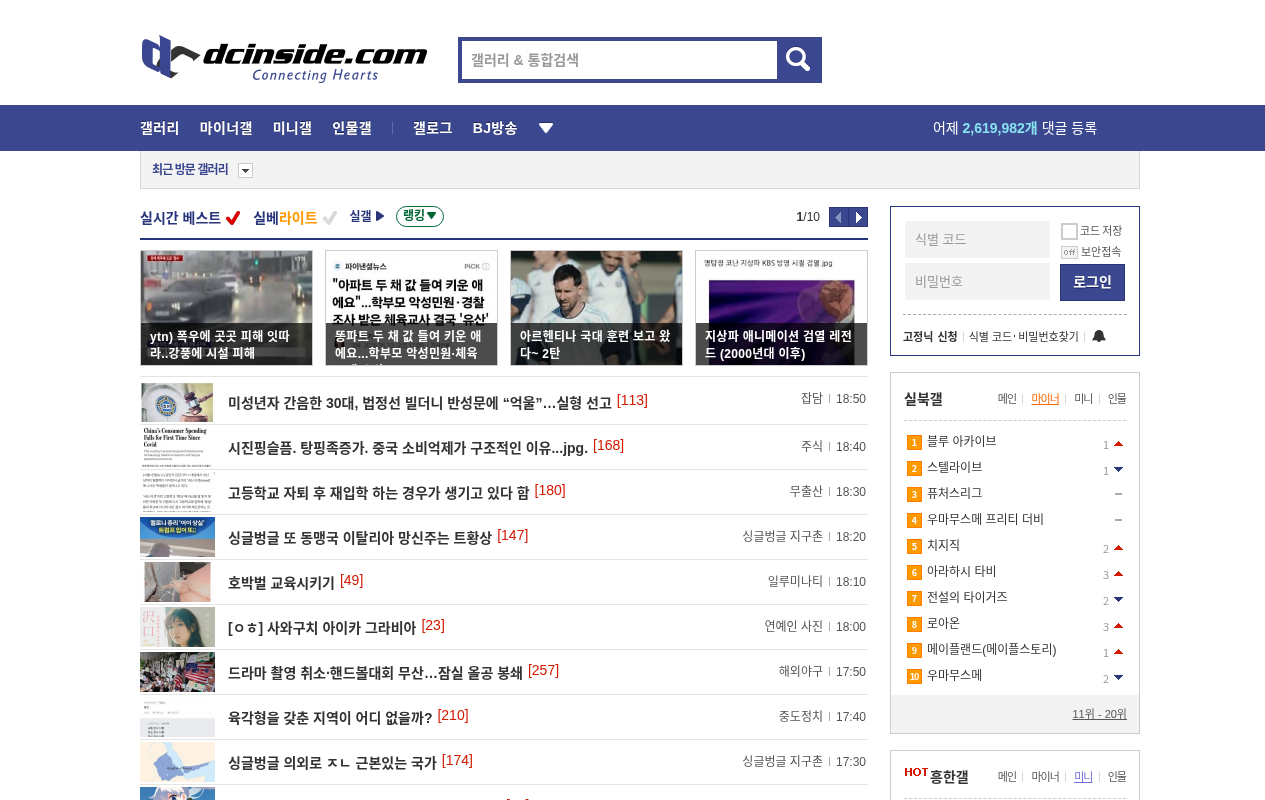Viewport: 1265px width, 800px height.
Task: Click the red check mark next to 실시간 베스트
Action: (233, 218)
